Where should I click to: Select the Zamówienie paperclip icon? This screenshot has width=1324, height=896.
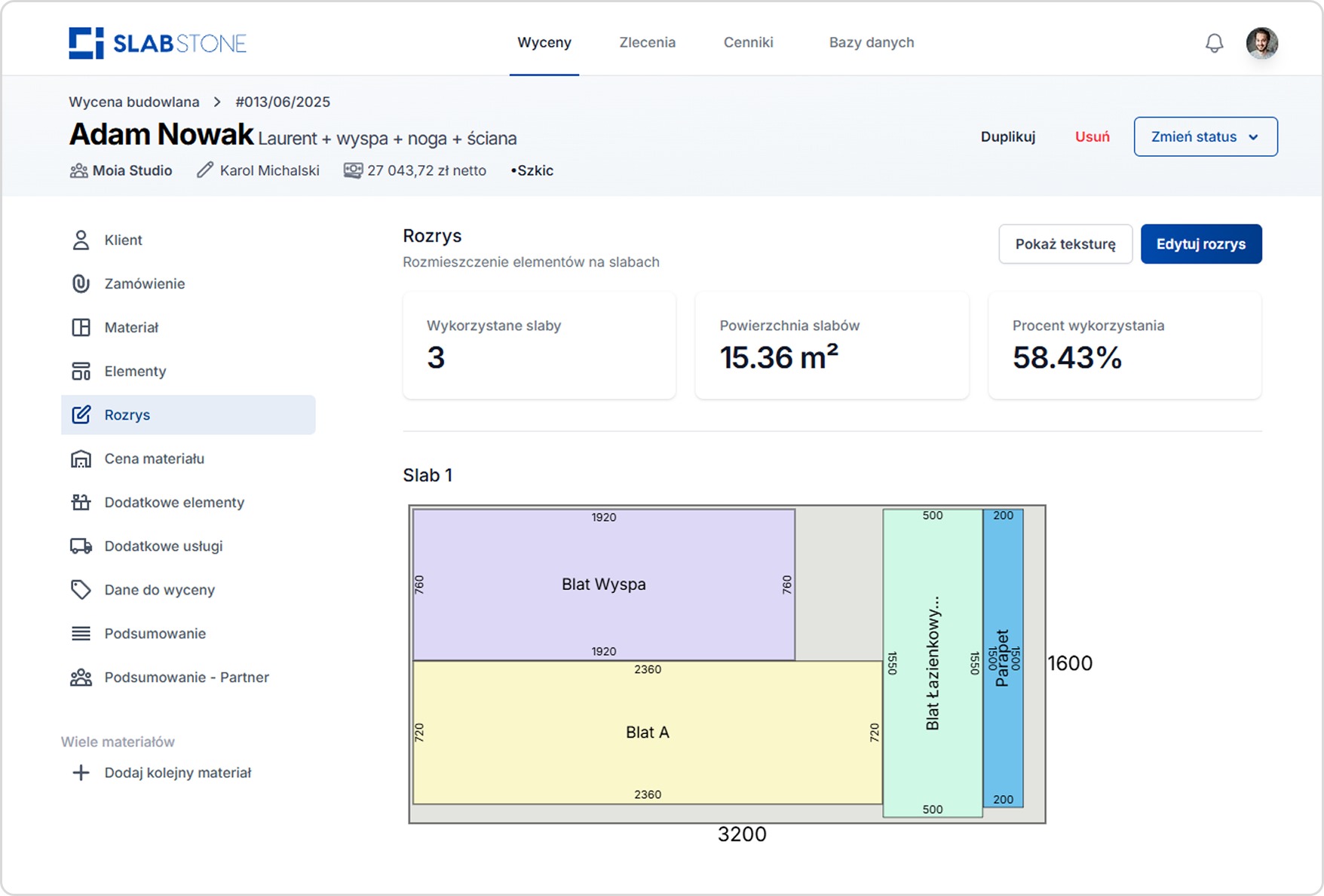81,284
